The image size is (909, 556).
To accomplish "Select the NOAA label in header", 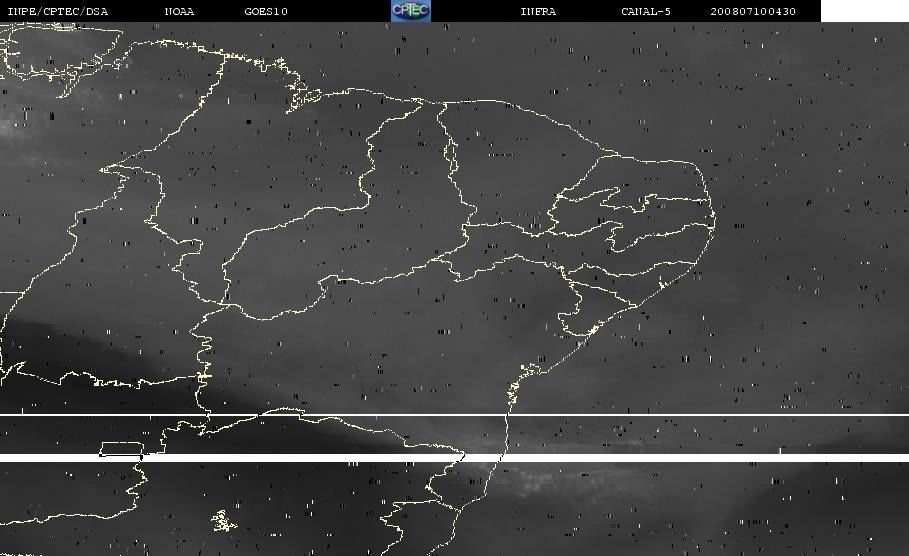I will point(179,12).
